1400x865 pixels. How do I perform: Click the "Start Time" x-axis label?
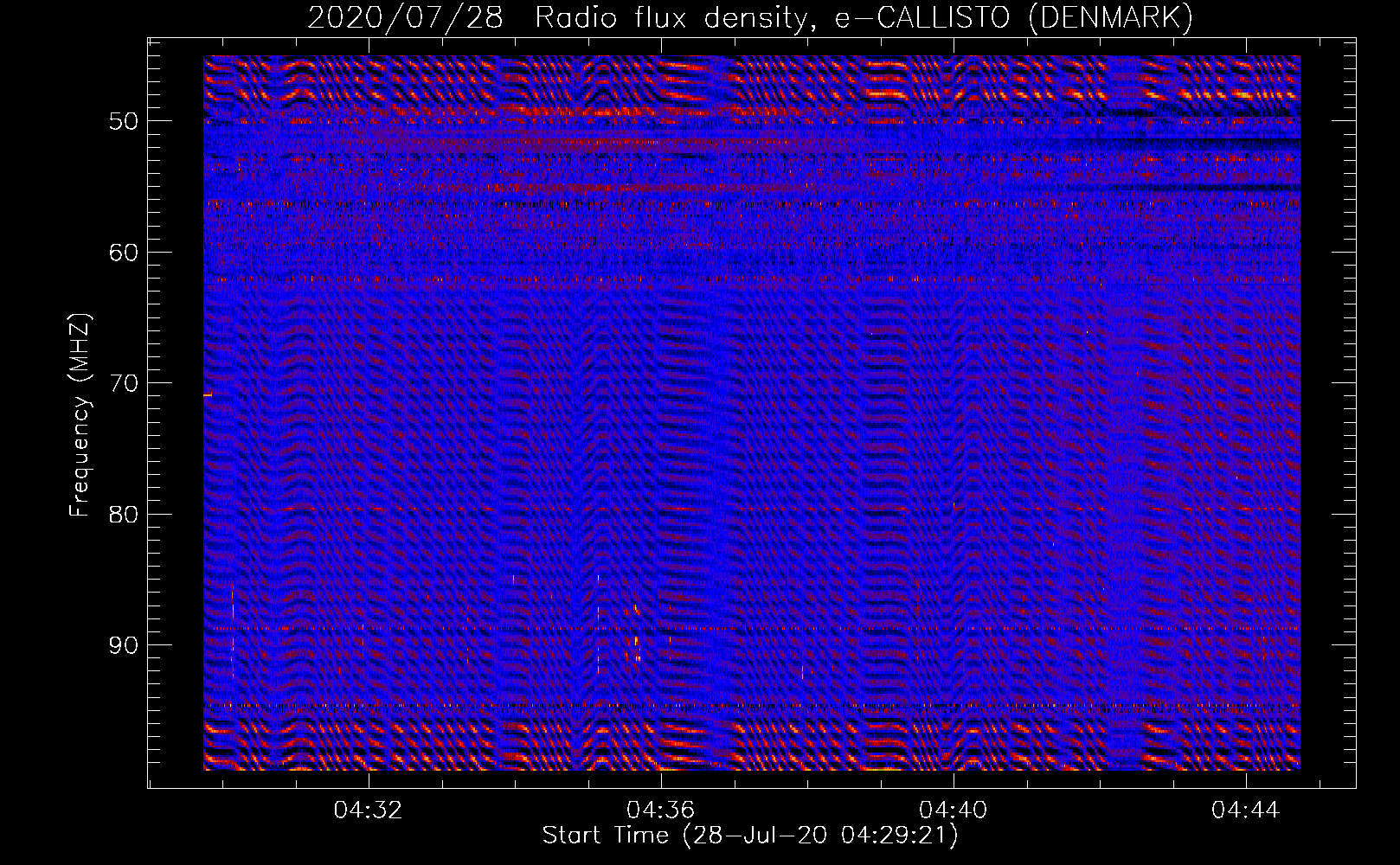[605, 836]
